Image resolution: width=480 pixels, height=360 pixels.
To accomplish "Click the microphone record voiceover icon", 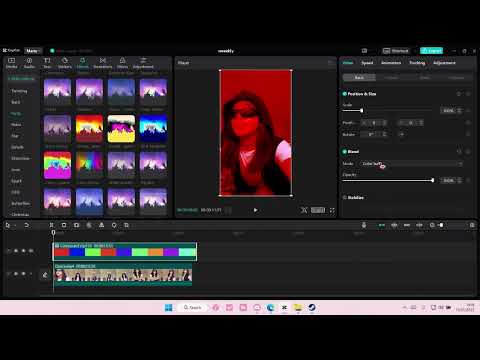I will [x=364, y=225].
